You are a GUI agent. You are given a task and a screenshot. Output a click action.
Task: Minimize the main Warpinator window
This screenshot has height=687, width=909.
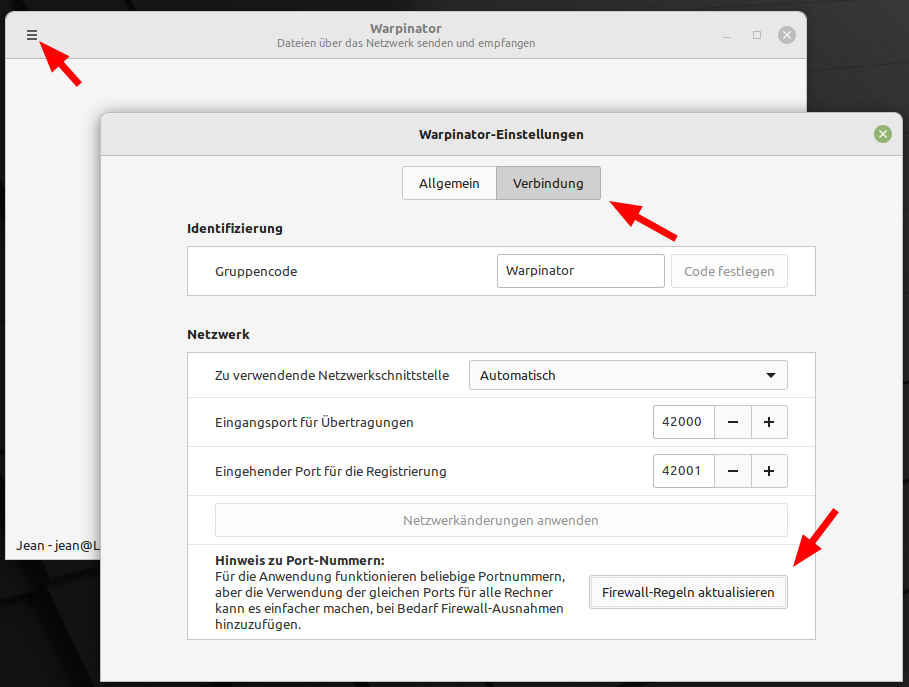[726, 35]
